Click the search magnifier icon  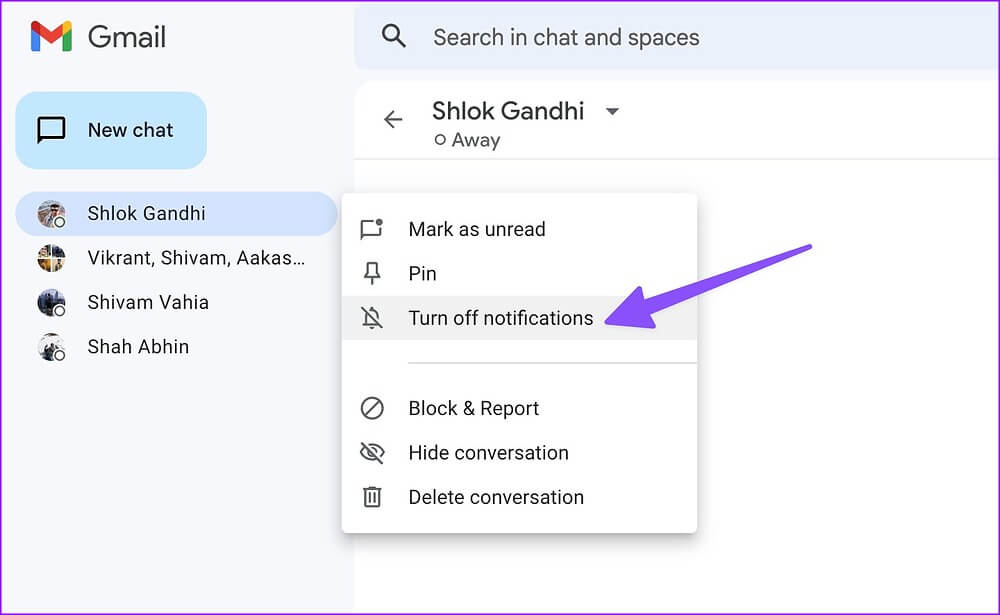[393, 36]
